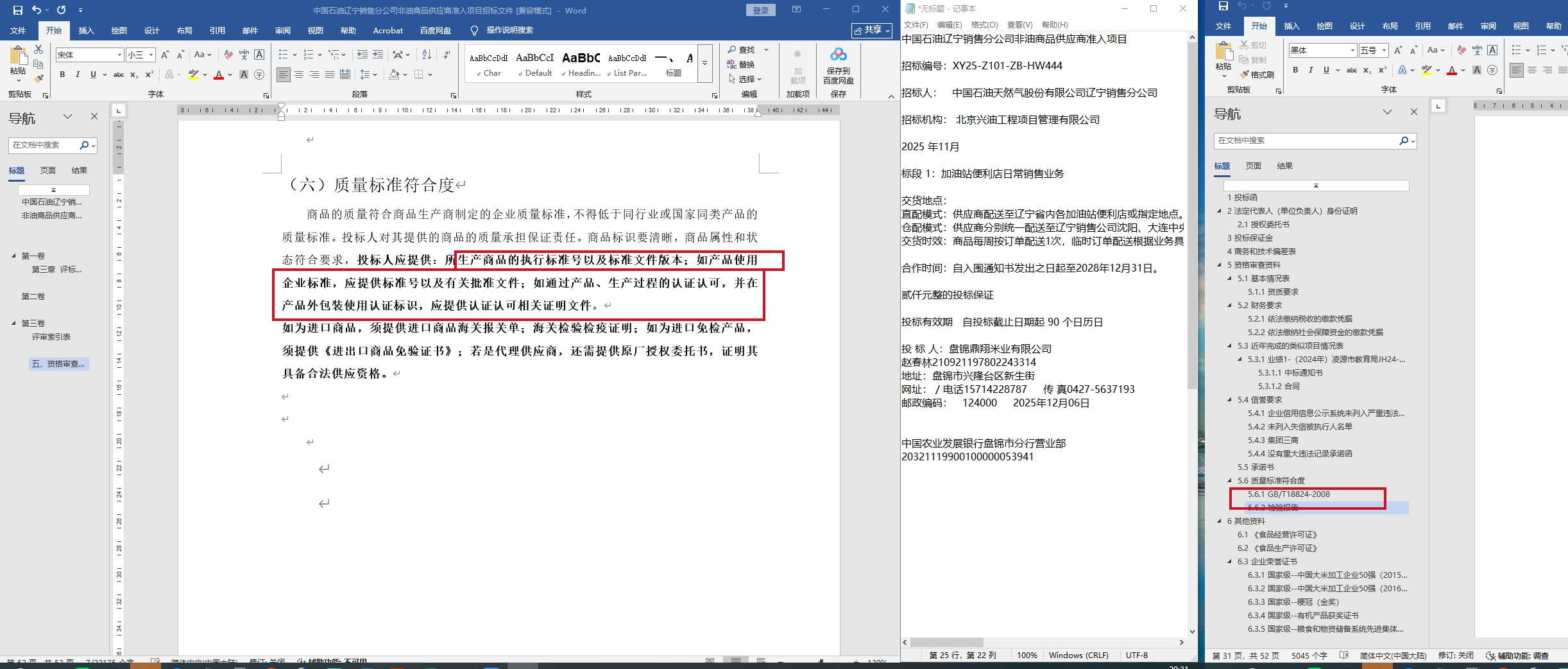Apply highlight color in the 宋体 Word ribbon
The height and width of the screenshot is (669, 1568).
coord(194,74)
